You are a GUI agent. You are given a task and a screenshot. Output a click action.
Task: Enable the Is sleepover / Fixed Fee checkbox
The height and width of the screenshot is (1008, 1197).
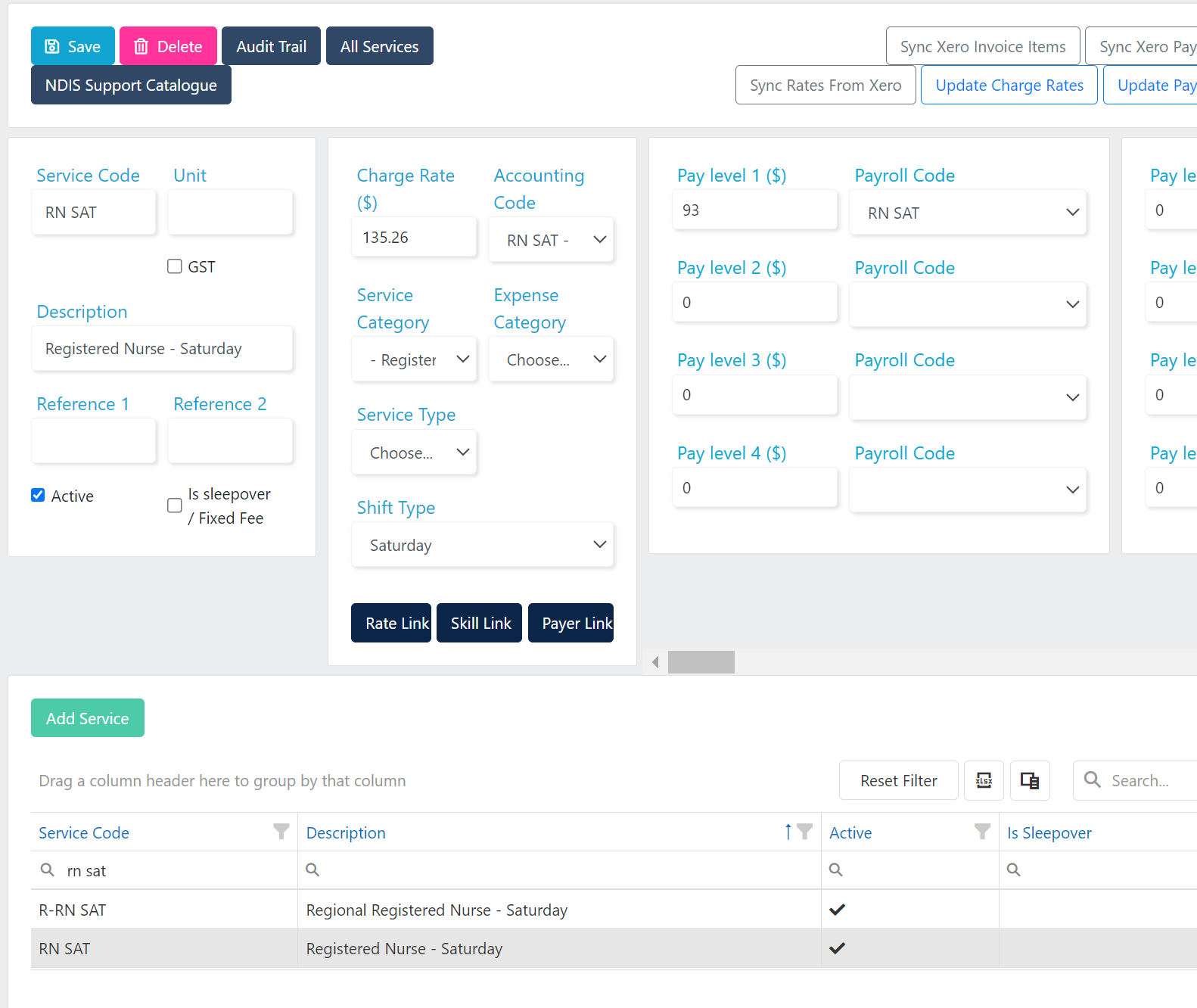click(x=175, y=506)
